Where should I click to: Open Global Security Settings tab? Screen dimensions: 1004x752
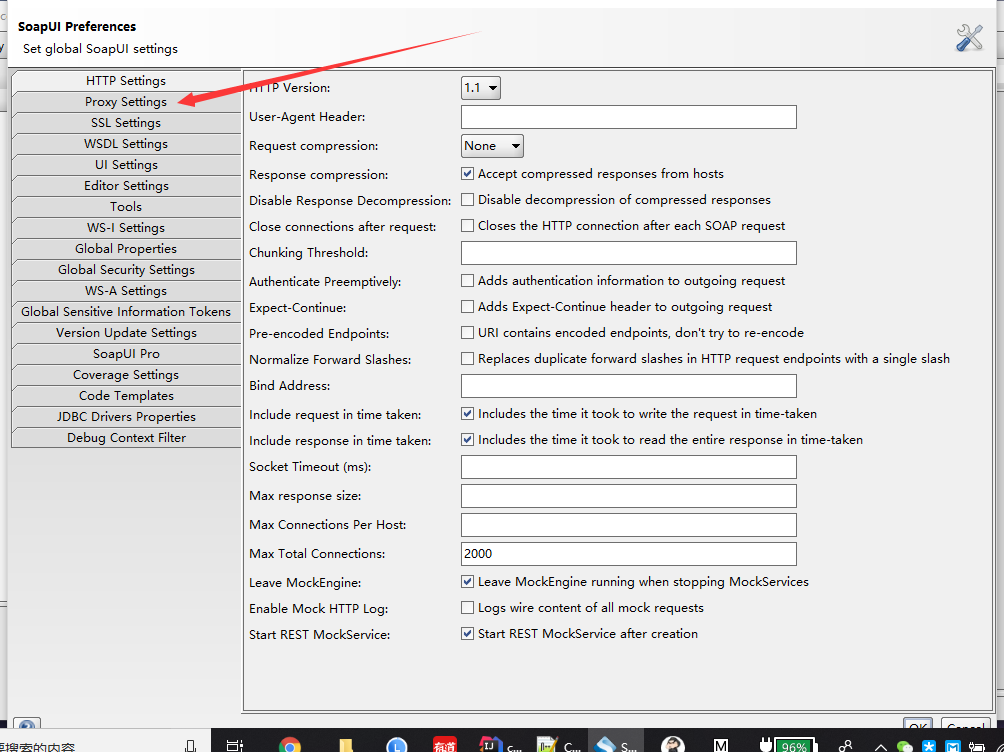tap(126, 270)
